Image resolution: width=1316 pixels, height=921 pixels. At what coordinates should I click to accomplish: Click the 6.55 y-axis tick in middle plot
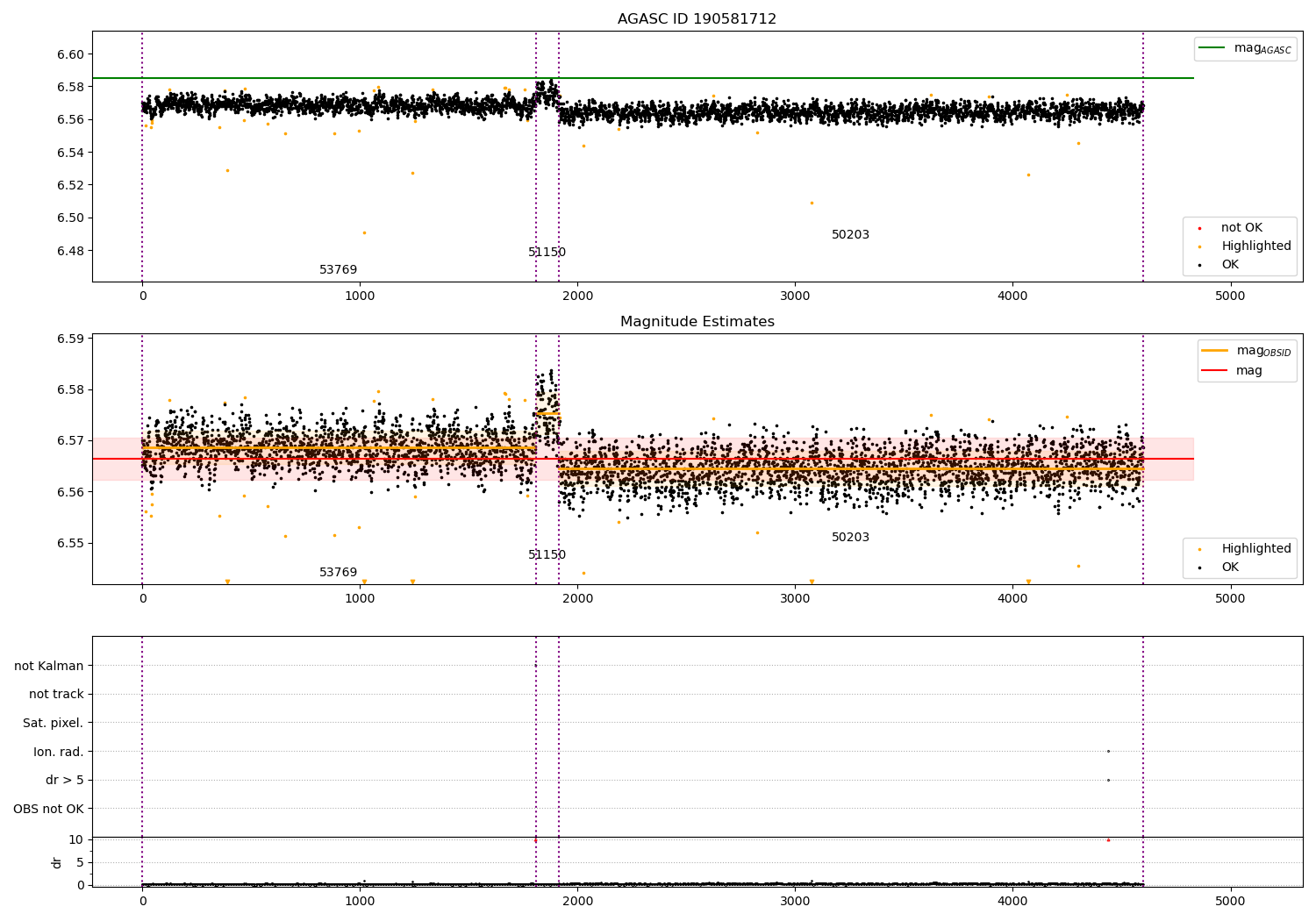coord(70,543)
